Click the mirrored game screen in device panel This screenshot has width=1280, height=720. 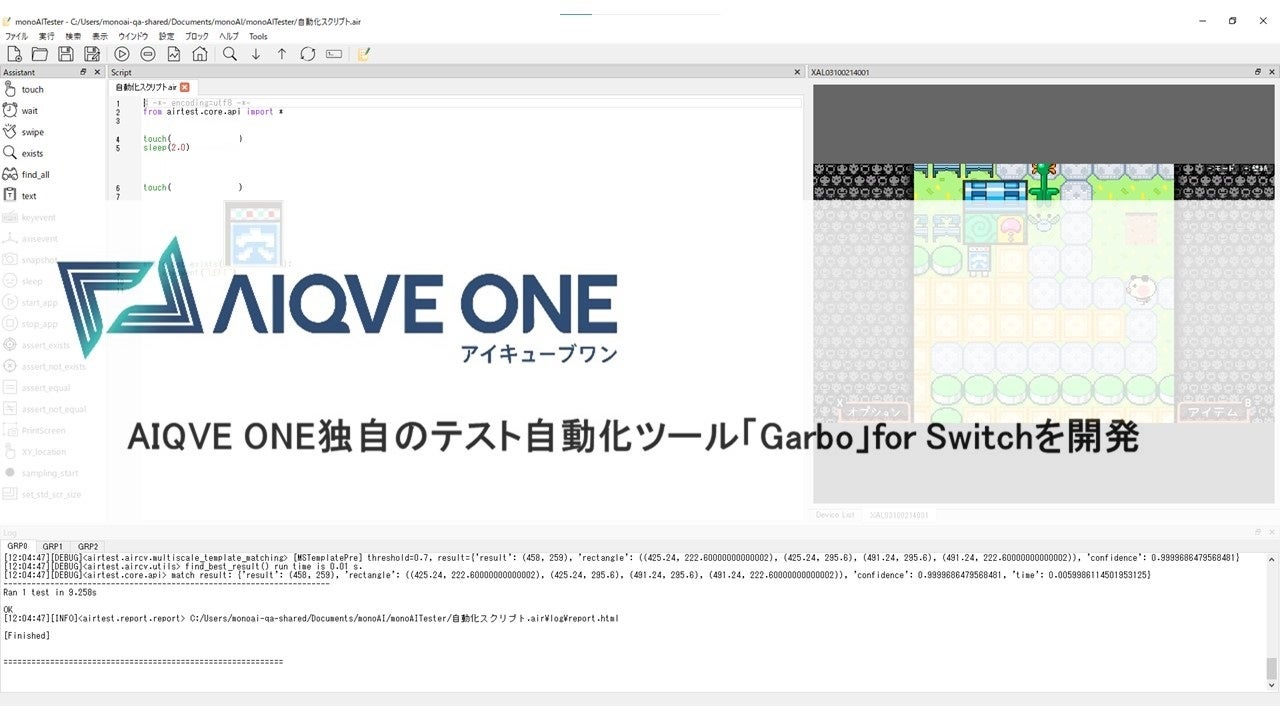coord(1043,293)
